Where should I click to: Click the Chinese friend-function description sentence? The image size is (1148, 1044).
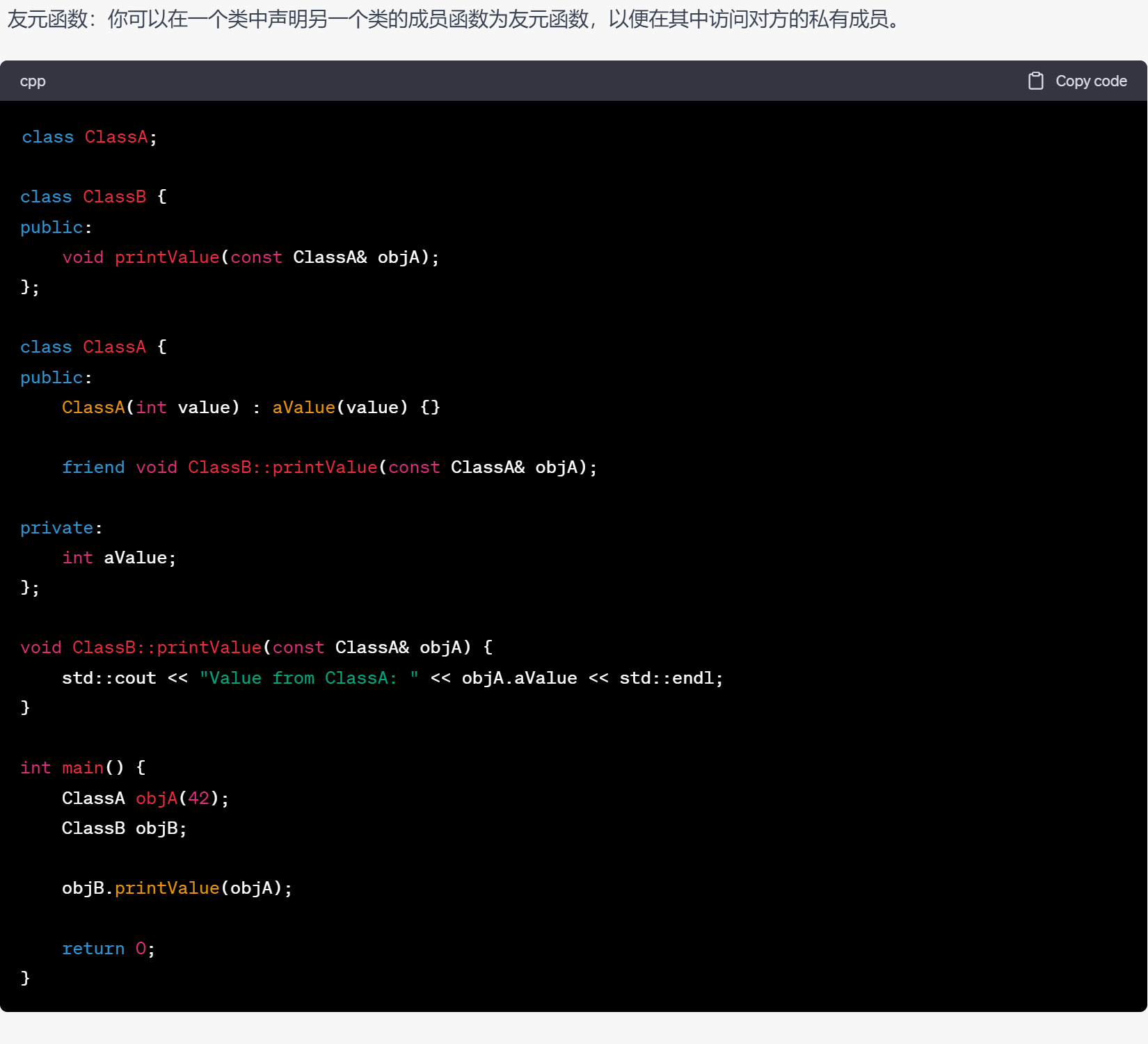click(455, 19)
